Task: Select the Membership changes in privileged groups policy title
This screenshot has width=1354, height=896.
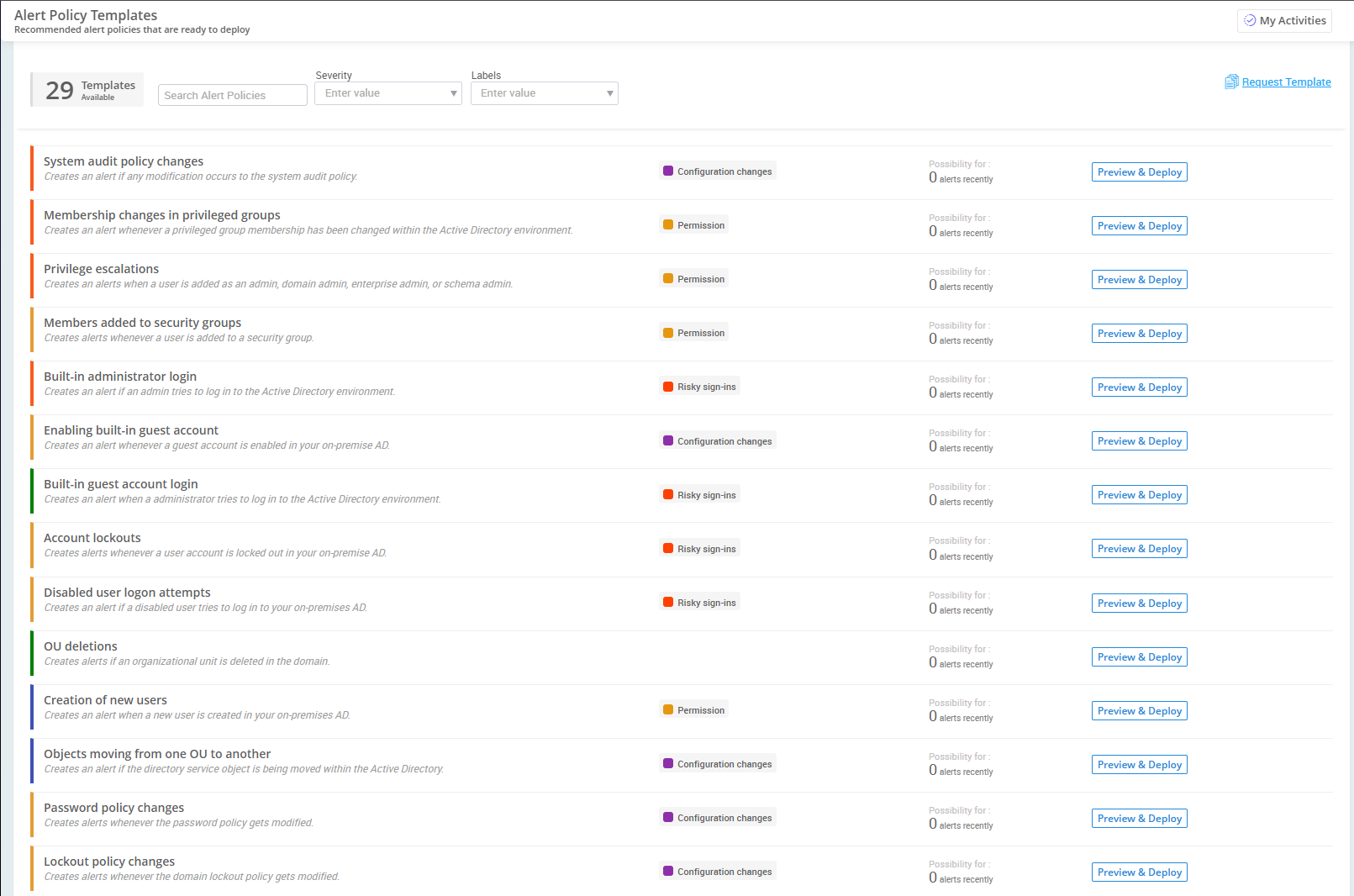Action: pos(161,214)
